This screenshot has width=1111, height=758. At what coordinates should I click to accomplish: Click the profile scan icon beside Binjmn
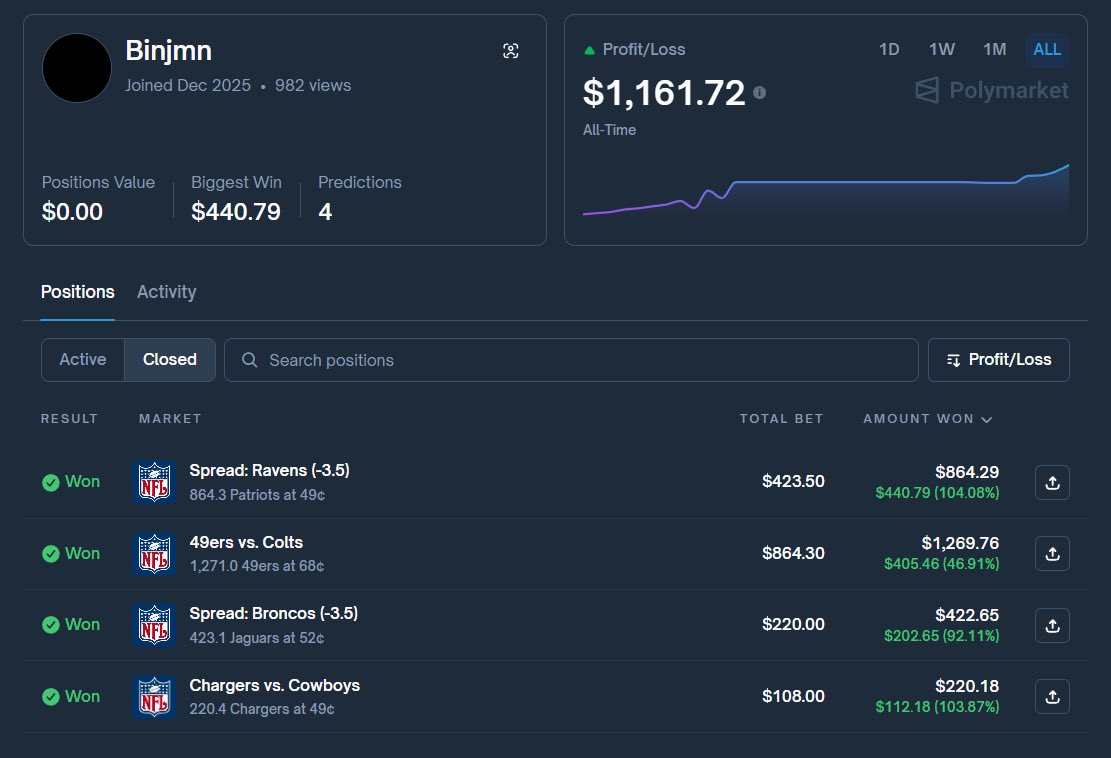pyautogui.click(x=510, y=51)
